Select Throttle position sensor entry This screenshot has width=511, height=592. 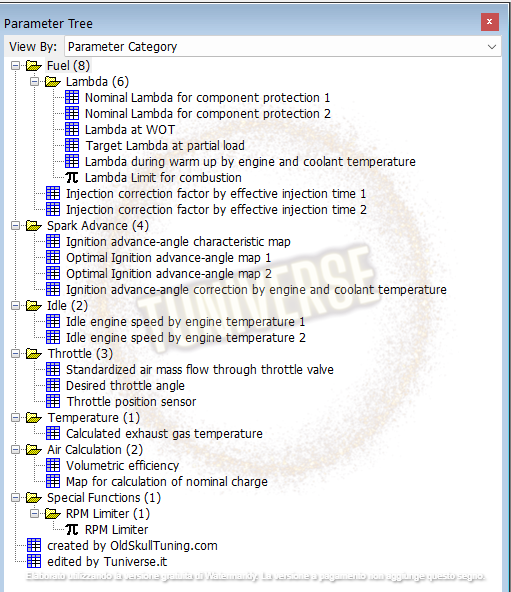point(131,401)
